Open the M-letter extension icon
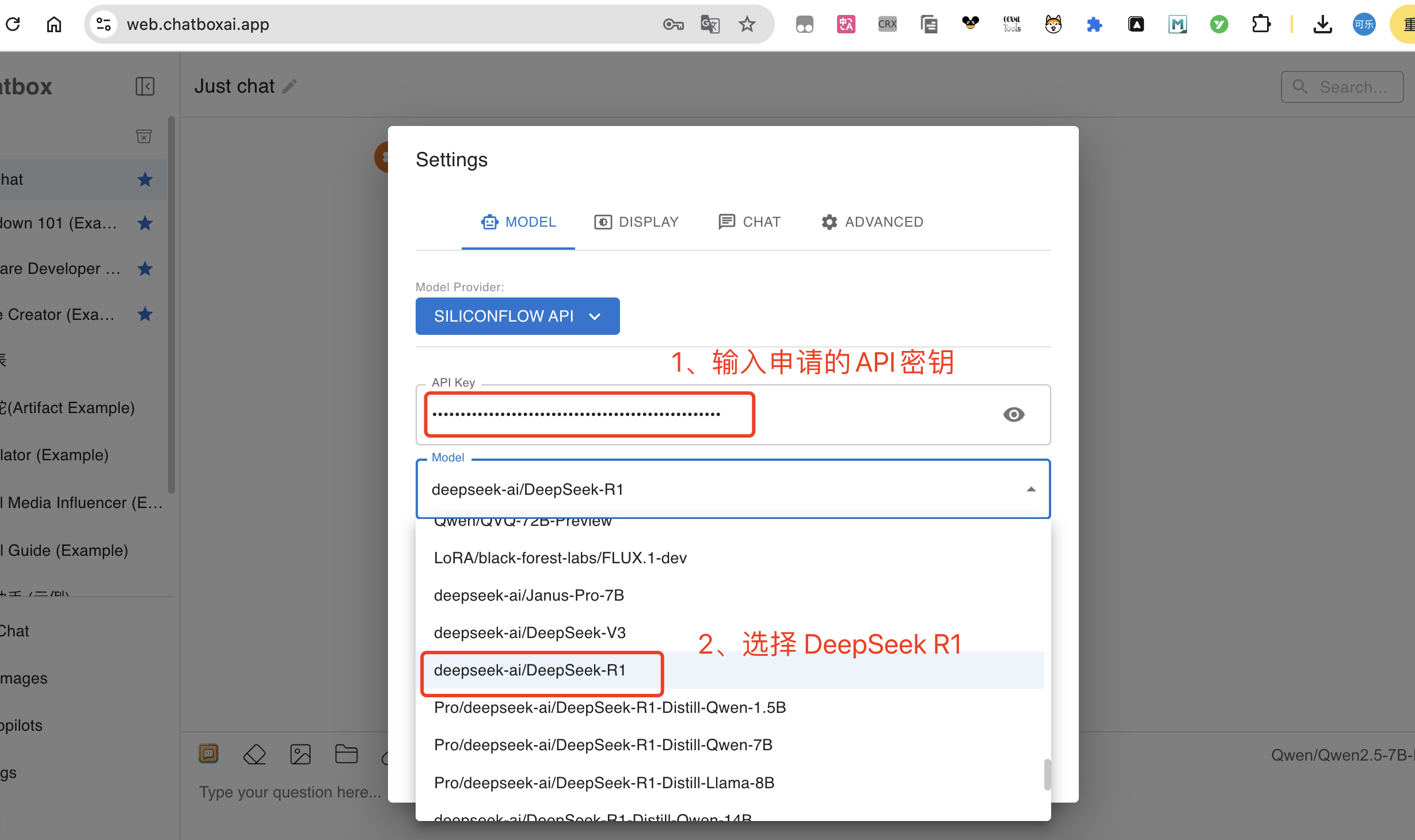 pos(1177,24)
